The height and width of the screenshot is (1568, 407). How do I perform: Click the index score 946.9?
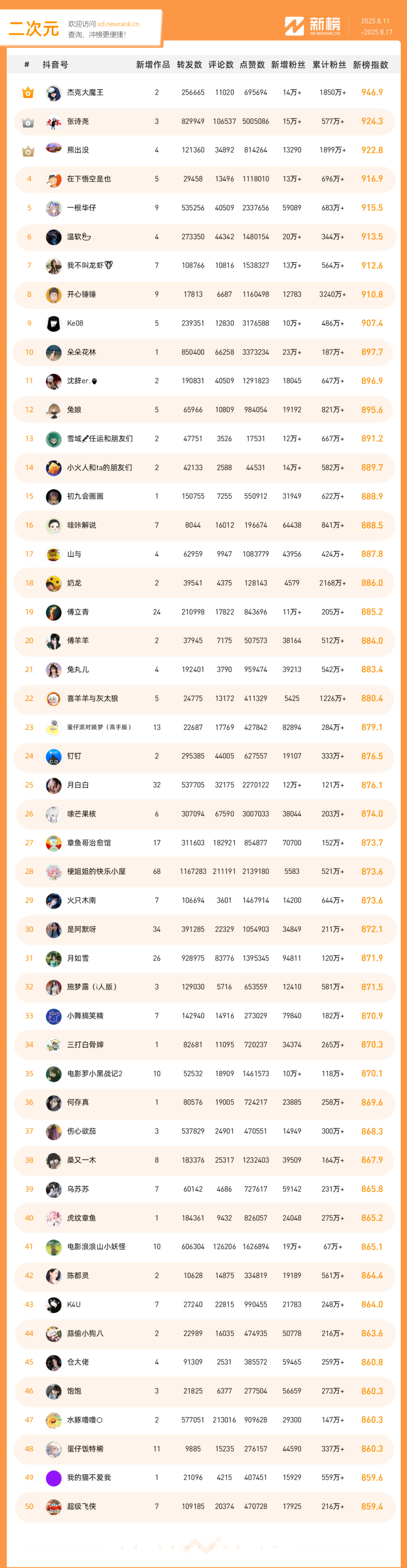click(372, 92)
